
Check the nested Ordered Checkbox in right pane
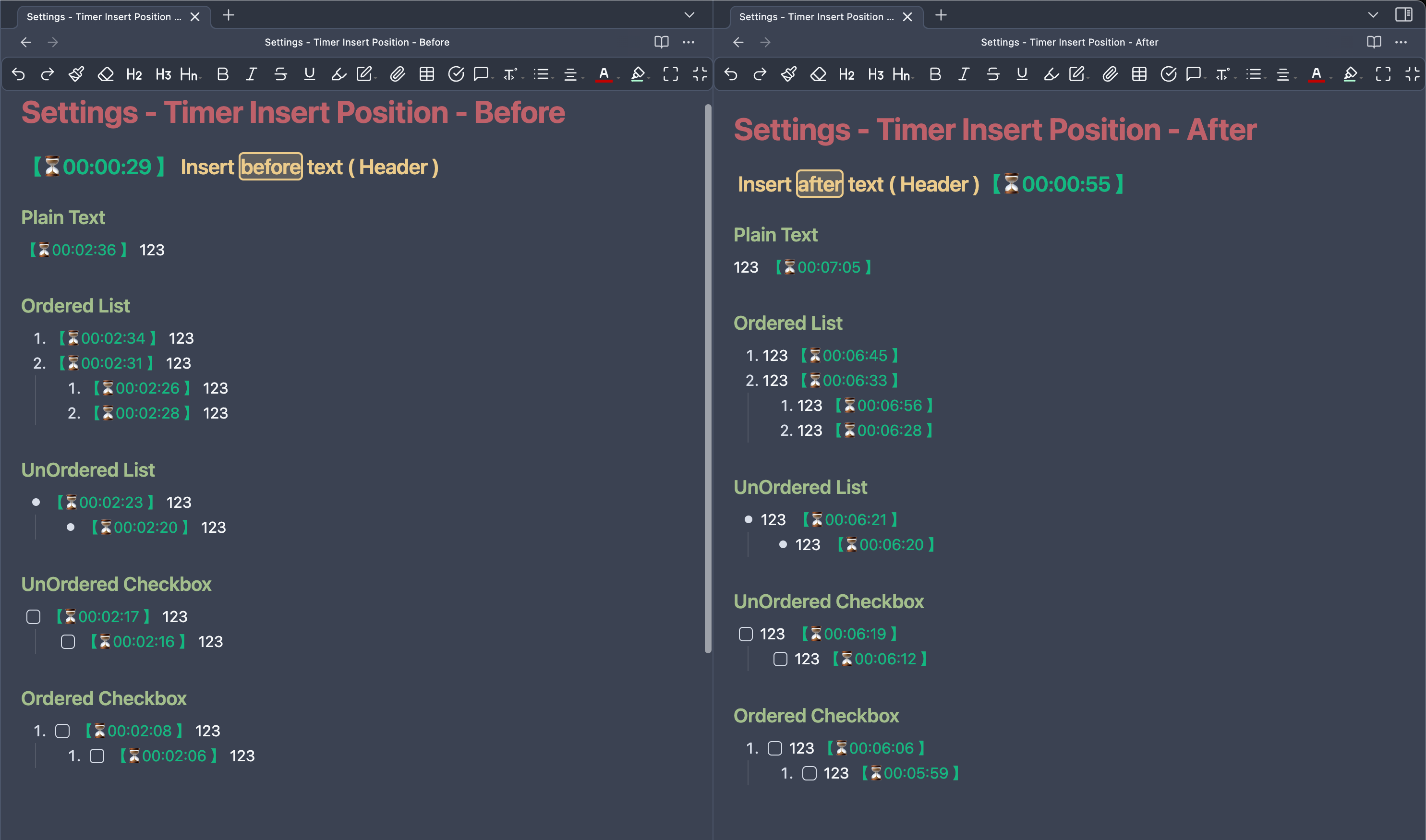810,773
